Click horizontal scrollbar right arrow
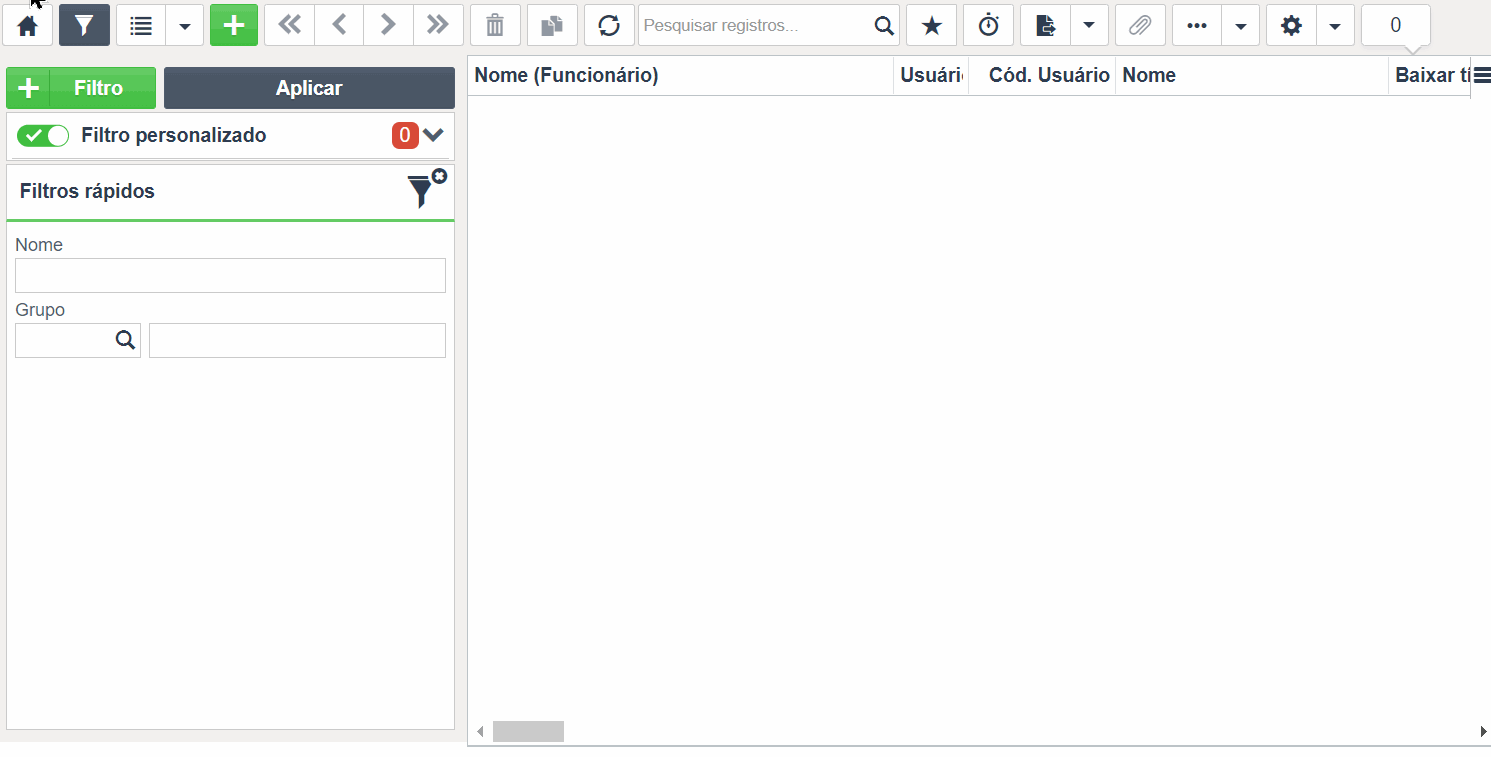The image size is (1491, 757). click(x=1483, y=732)
